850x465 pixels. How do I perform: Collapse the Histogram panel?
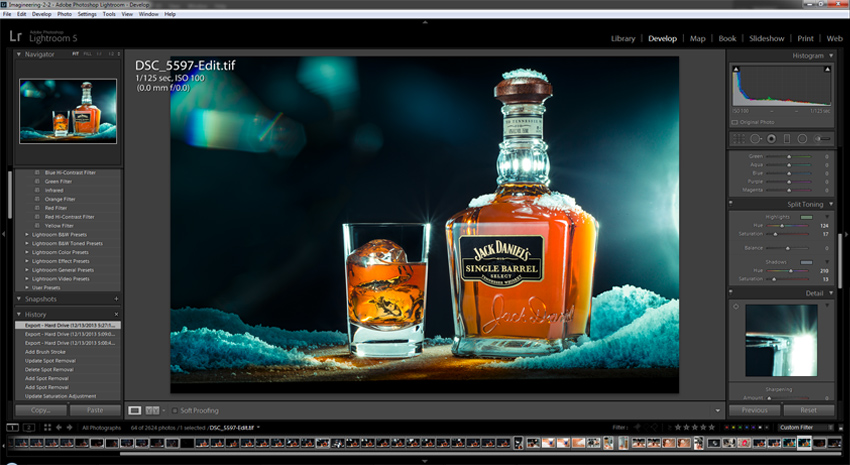pyautogui.click(x=831, y=56)
